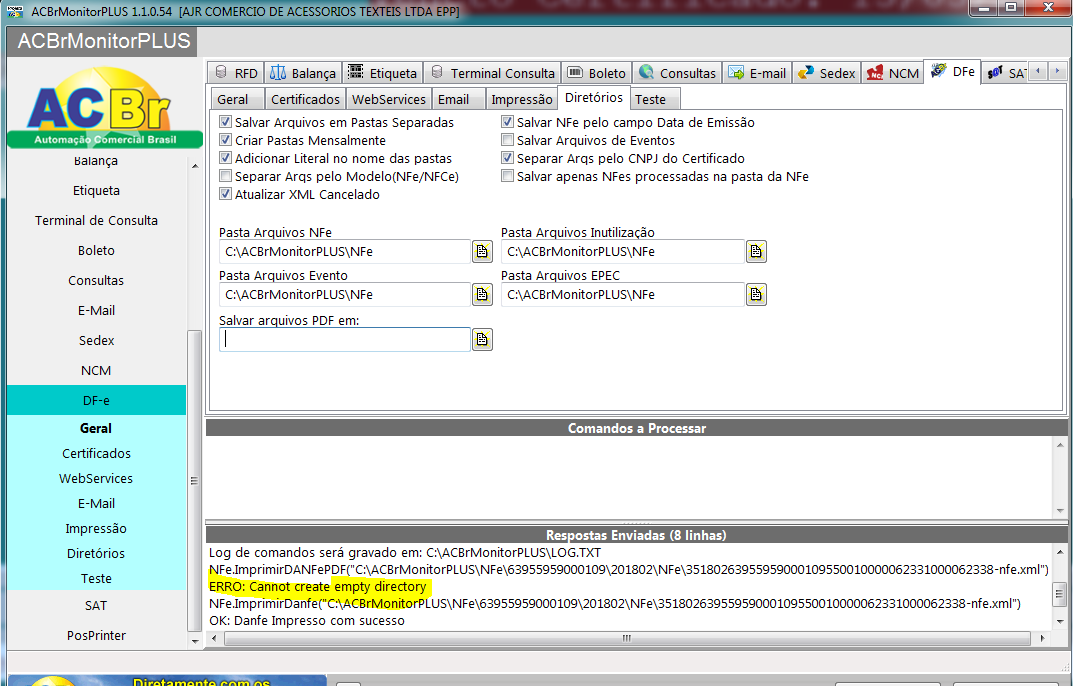Select Boleto in the sidebar

[96, 251]
